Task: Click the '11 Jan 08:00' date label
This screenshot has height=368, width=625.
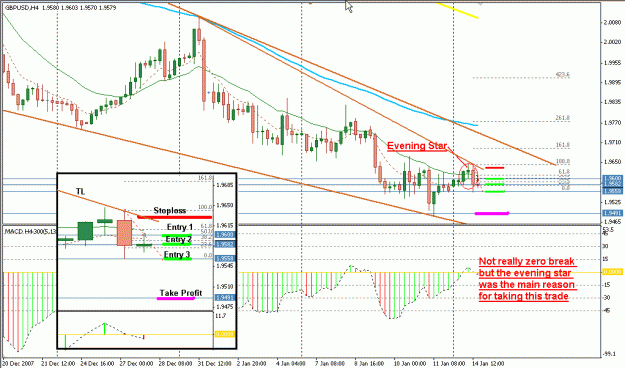Action: tap(449, 364)
